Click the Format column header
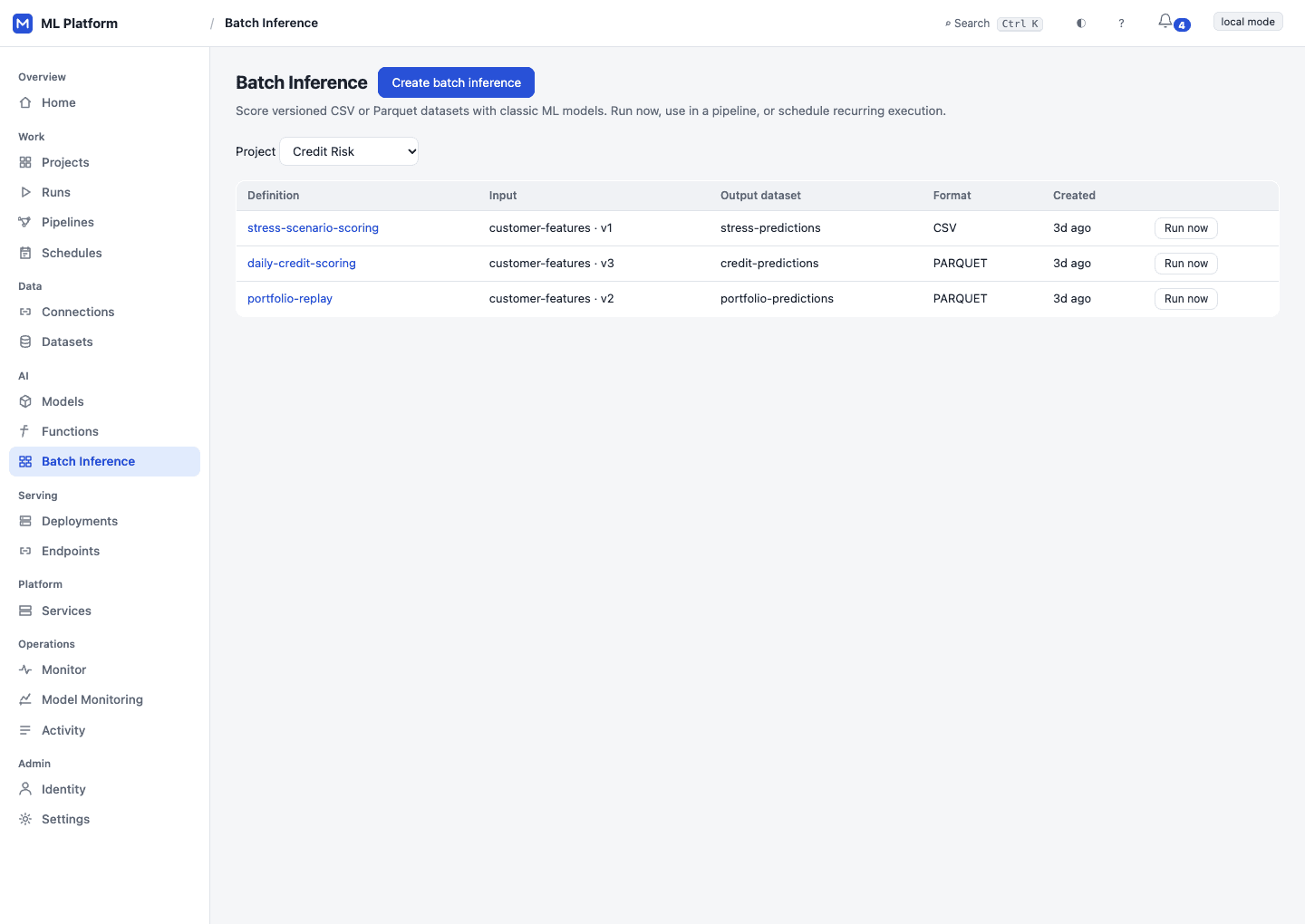Image resolution: width=1305 pixels, height=924 pixels. click(x=952, y=196)
